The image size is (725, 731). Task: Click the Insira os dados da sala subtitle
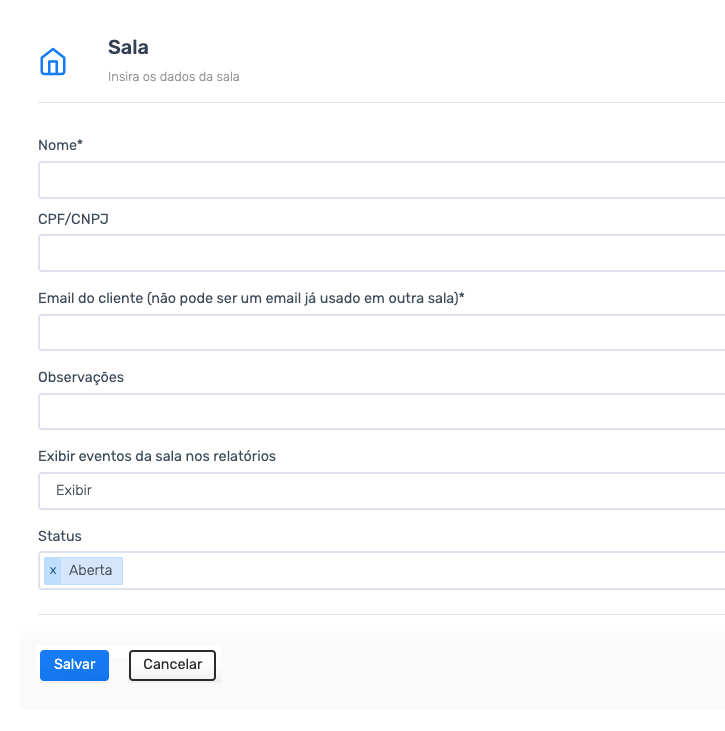pyautogui.click(x=173, y=76)
